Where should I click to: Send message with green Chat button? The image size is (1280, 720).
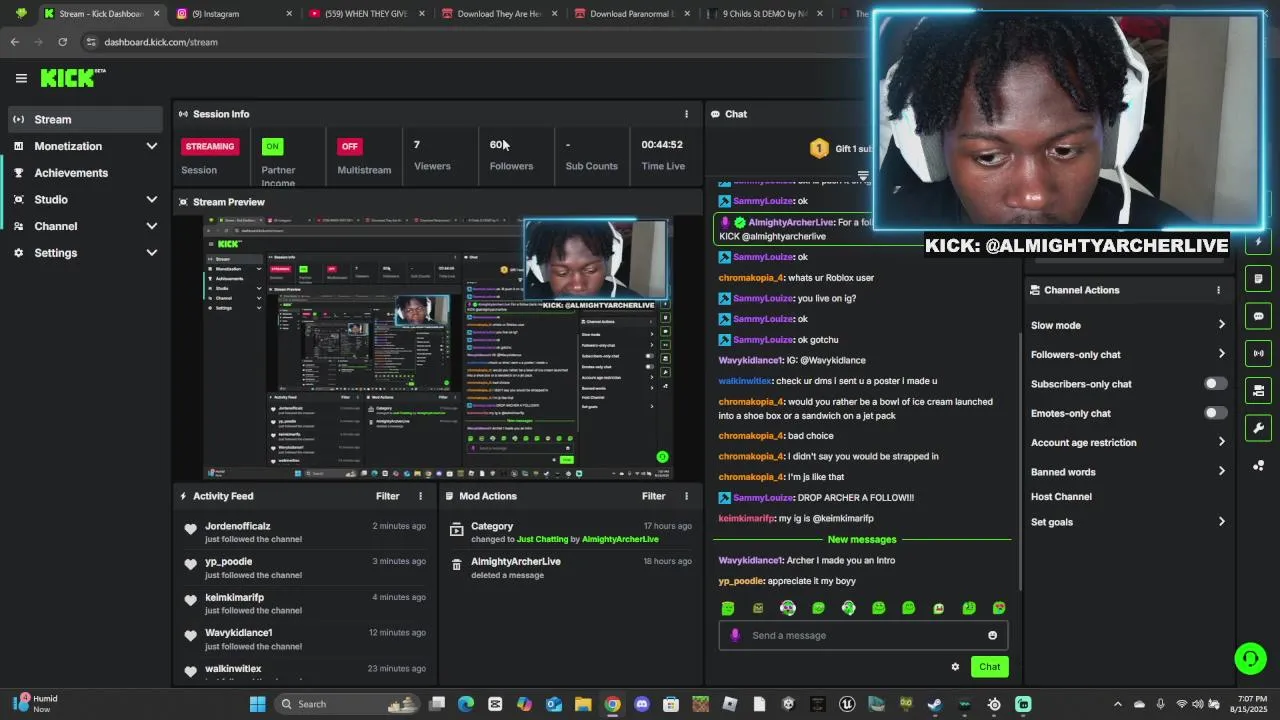(x=989, y=667)
